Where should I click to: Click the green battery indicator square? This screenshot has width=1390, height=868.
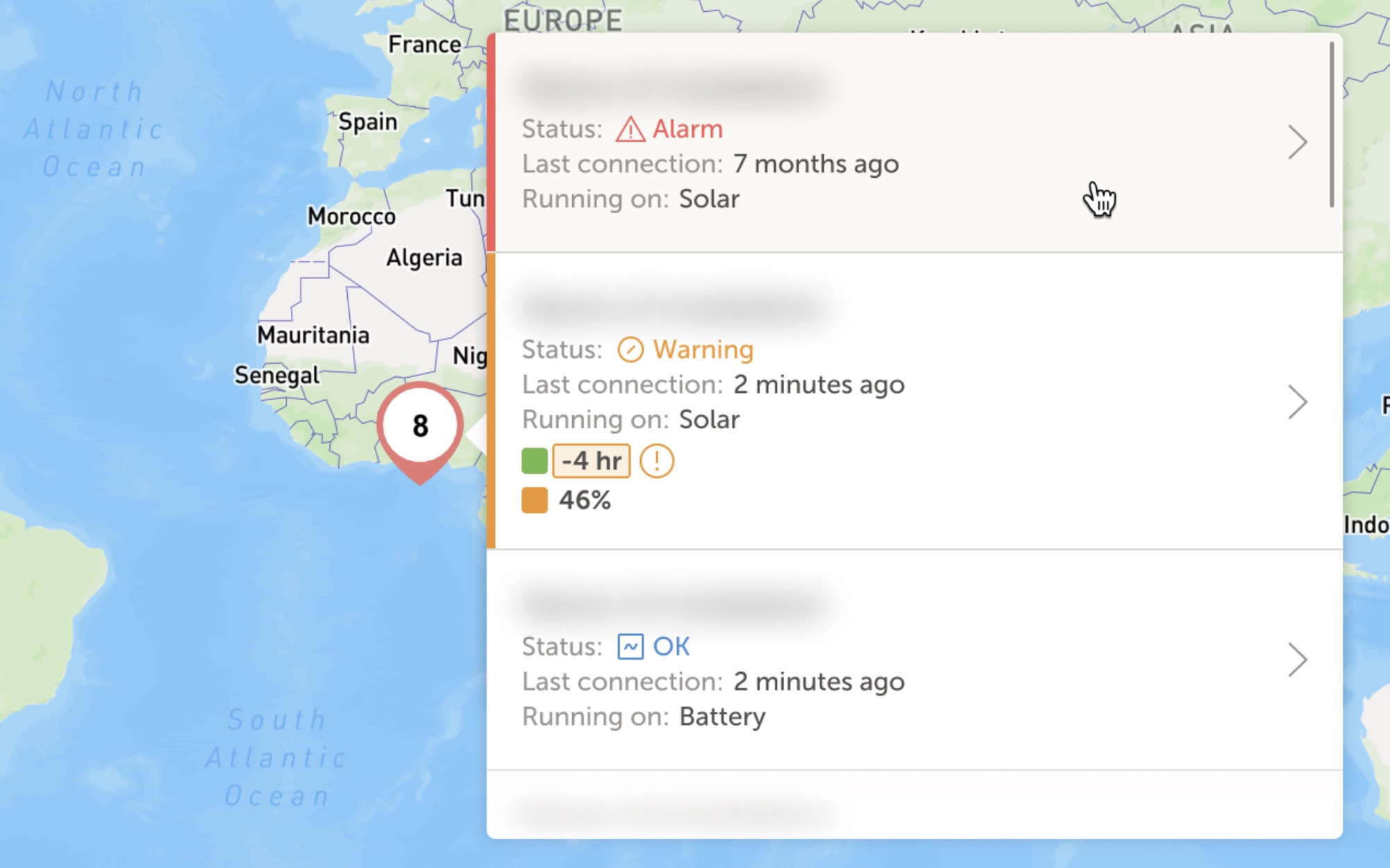tap(533, 460)
